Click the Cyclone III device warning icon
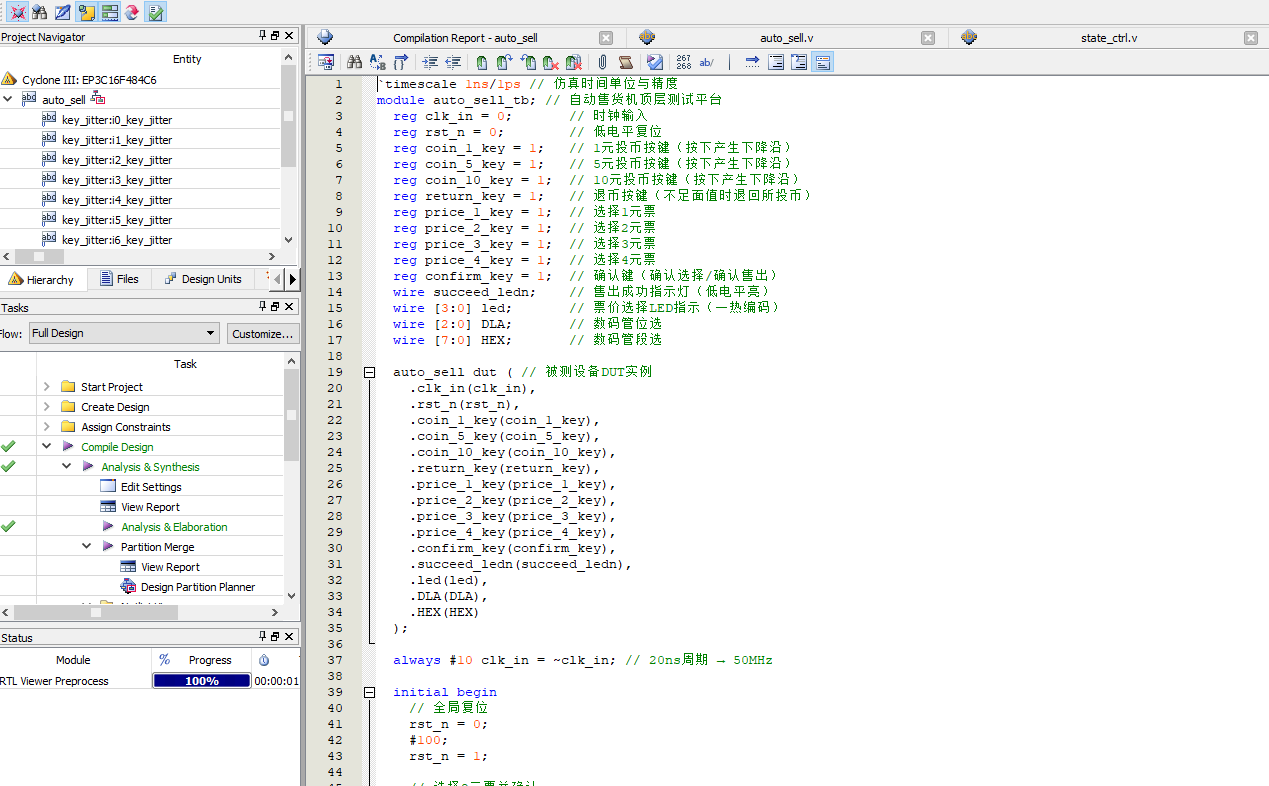The image size is (1269, 786). (x=9, y=79)
